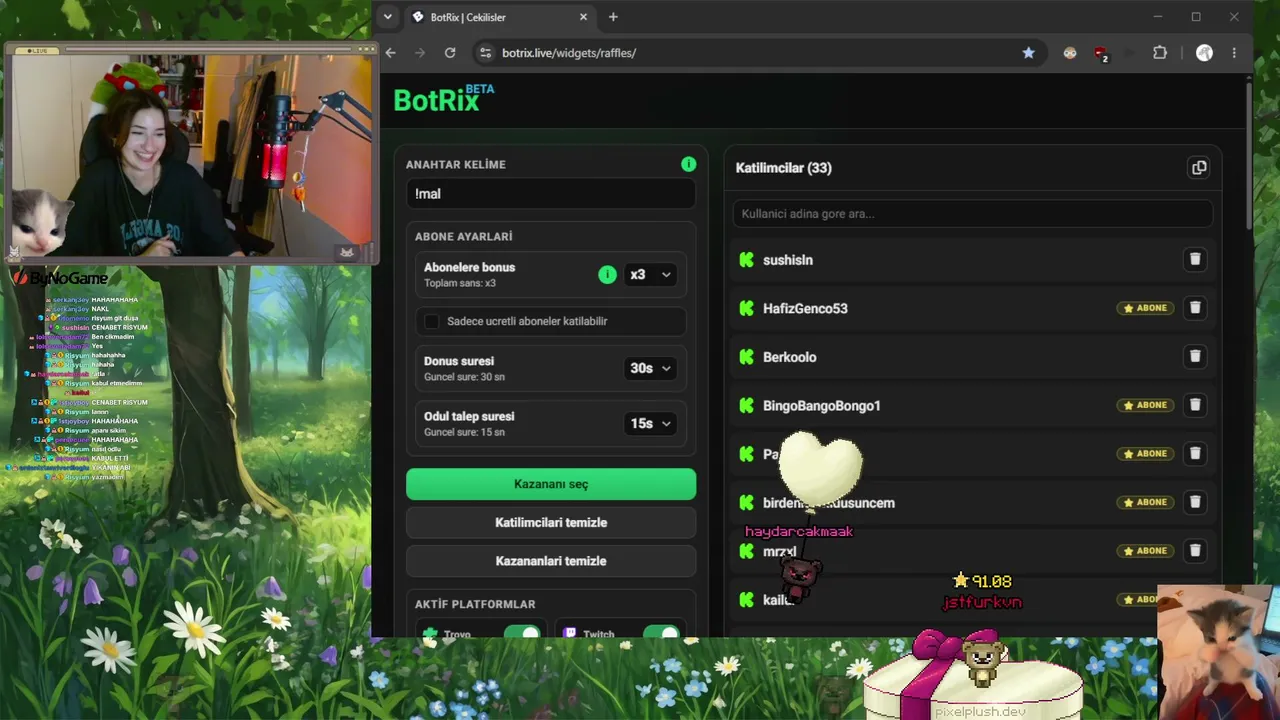Click the webcam thumbnail in the stream overlay
Screen dimensions: 1280x720
coord(190,155)
